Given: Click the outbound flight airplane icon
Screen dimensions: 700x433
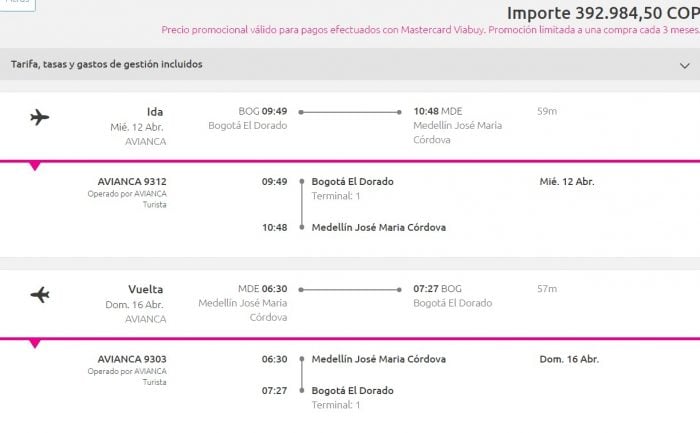Looking at the screenshot, I should click(x=40, y=118).
